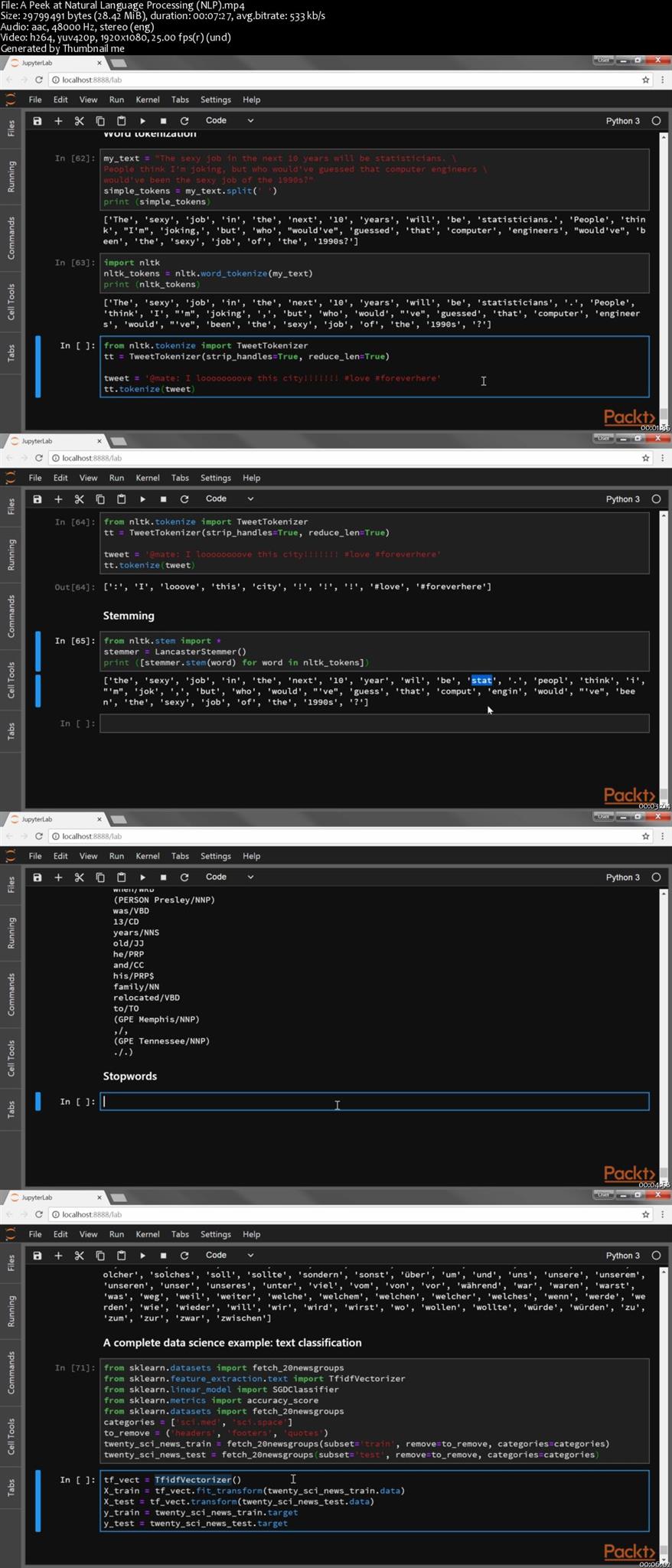Add a new cell in the Stopwords frame
This screenshot has width=672, height=1568.
pos(58,877)
